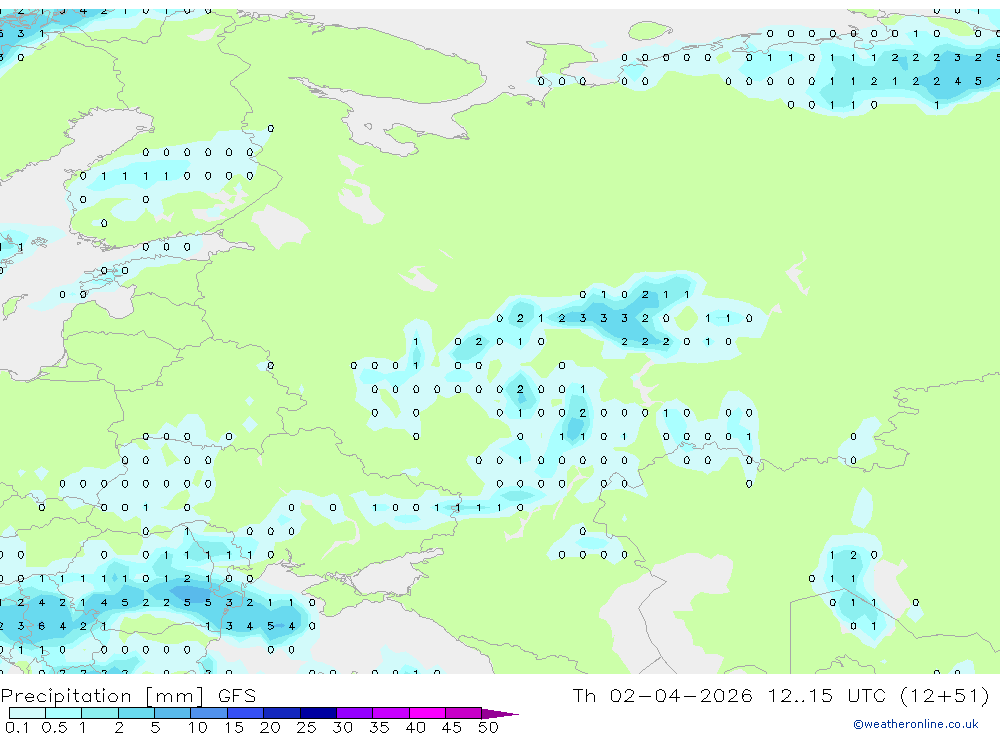Click the '0.5' legend scale label
This screenshot has width=1000, height=733.
[x=54, y=727]
